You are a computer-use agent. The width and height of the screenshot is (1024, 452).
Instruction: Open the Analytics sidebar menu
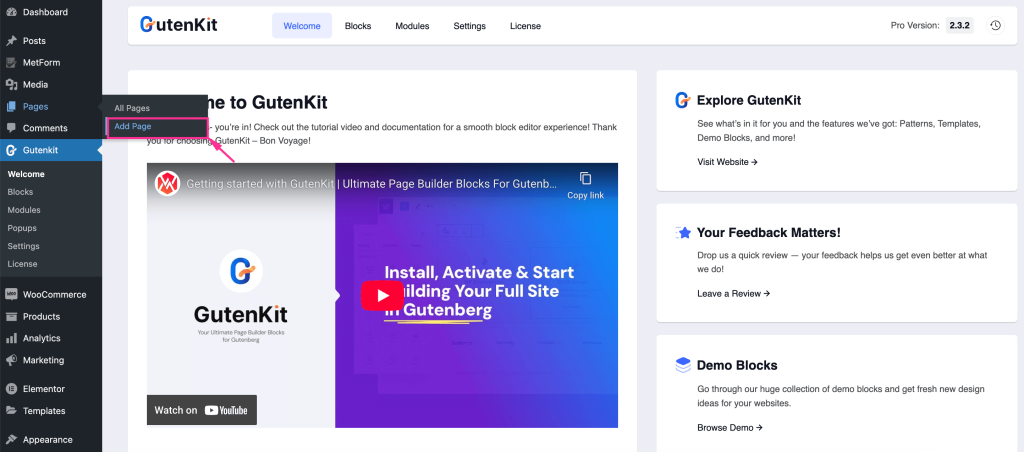(x=41, y=338)
